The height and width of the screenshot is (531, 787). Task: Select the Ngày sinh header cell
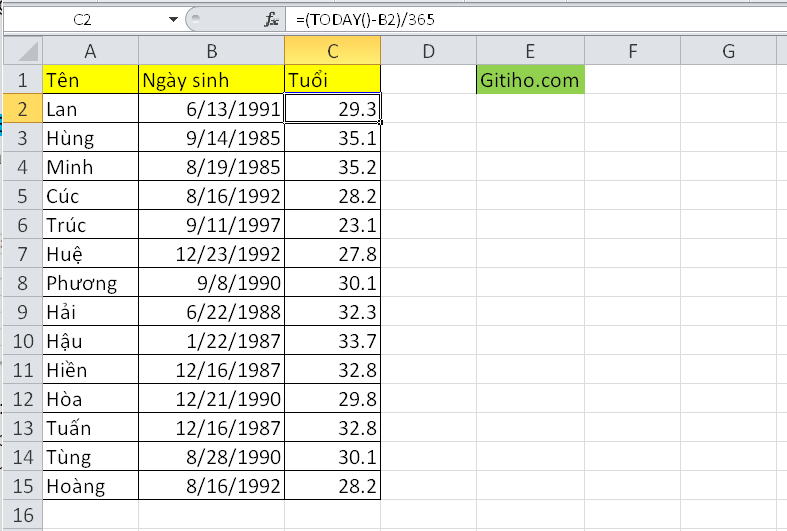point(211,80)
